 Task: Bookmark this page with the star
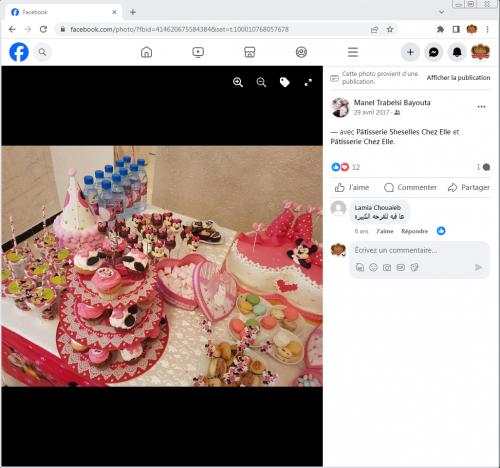click(390, 29)
